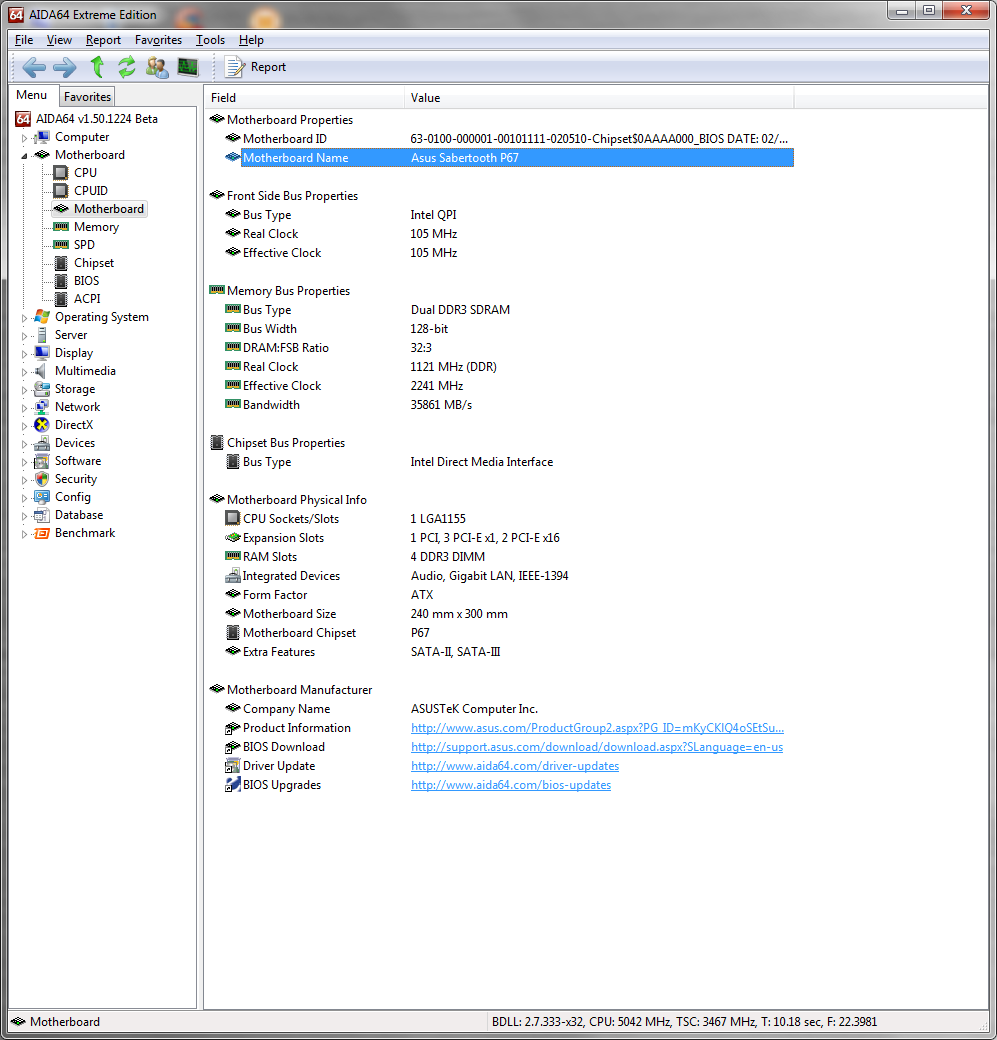Click the Multimedia speaker icon
This screenshot has height=1040, width=997.
pos(42,370)
